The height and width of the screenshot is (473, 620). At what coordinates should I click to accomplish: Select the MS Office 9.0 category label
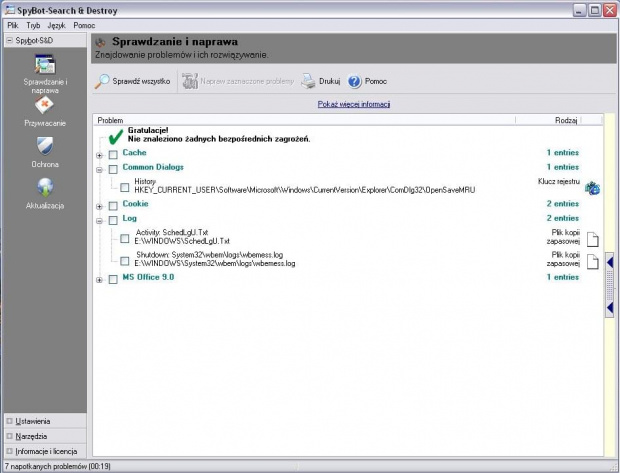(x=148, y=277)
